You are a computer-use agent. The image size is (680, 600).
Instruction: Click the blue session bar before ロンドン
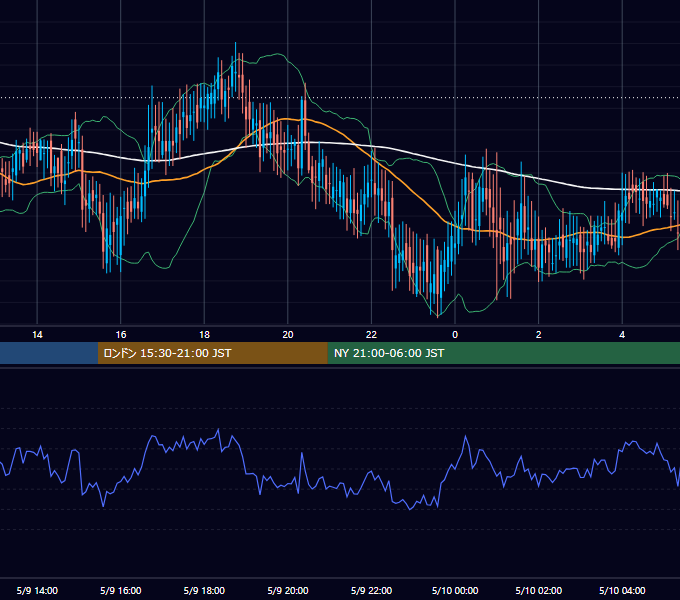[49, 353]
